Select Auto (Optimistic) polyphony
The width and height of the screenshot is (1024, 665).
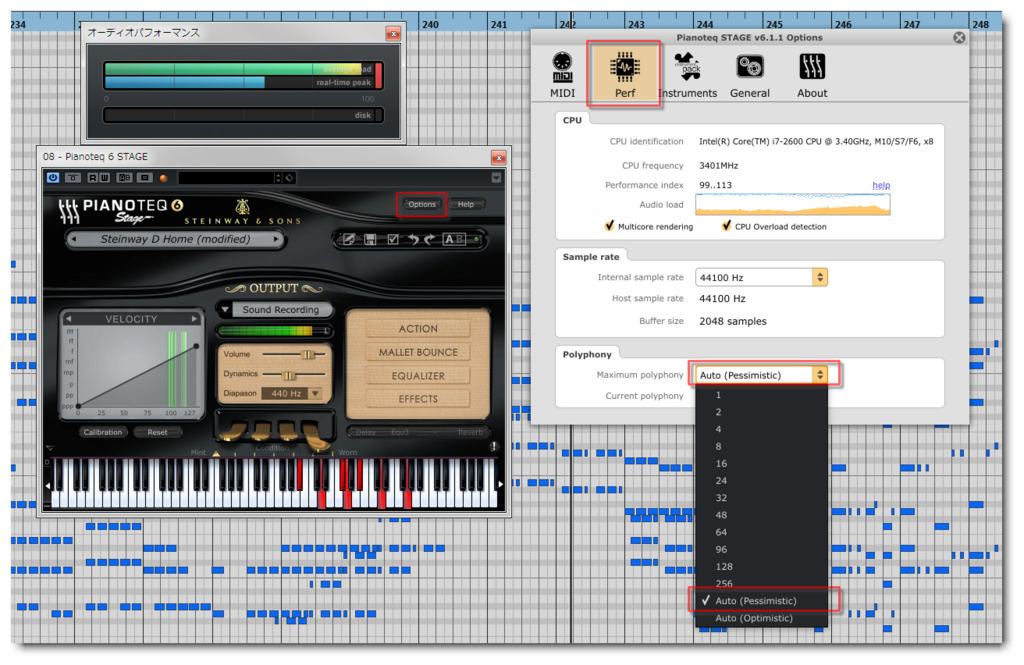pos(761,618)
